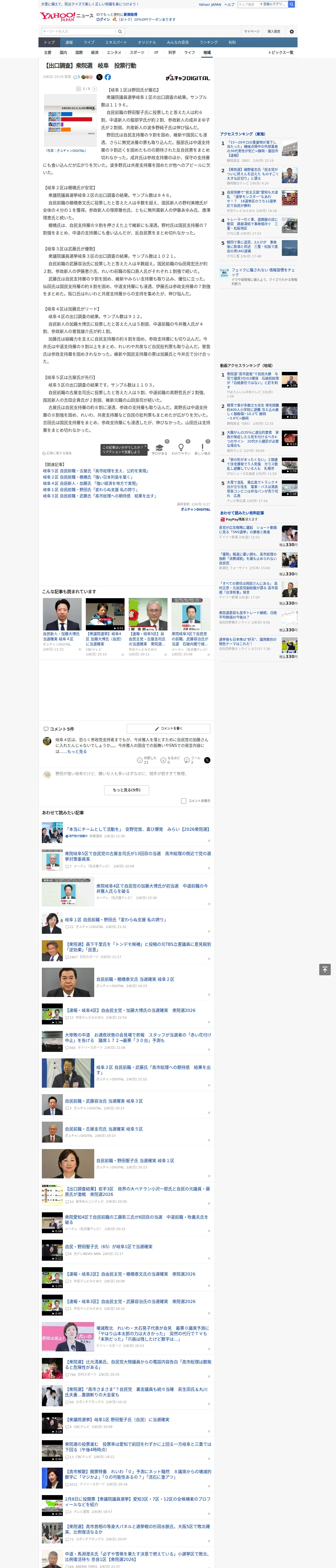336x1568 pixels.
Task: Open トピックス一覧 link
Action: tap(281, 53)
